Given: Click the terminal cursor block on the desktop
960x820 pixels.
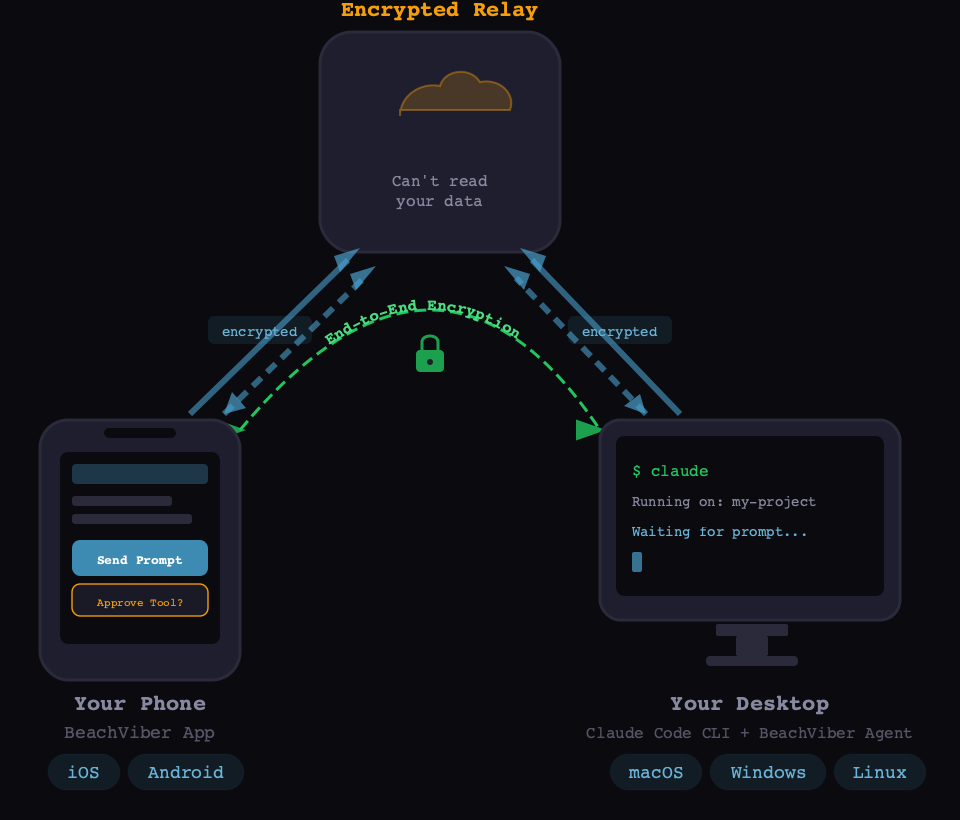Looking at the screenshot, I should point(637,562).
